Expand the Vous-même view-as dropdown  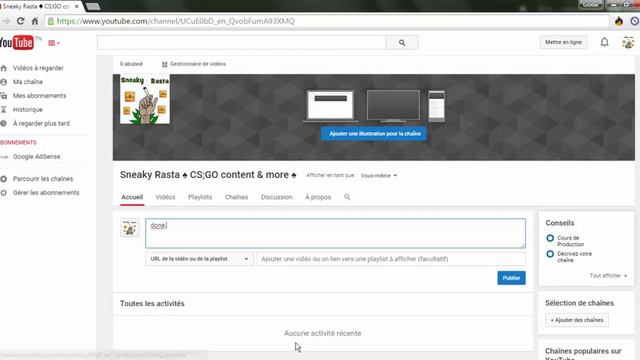[378, 176]
